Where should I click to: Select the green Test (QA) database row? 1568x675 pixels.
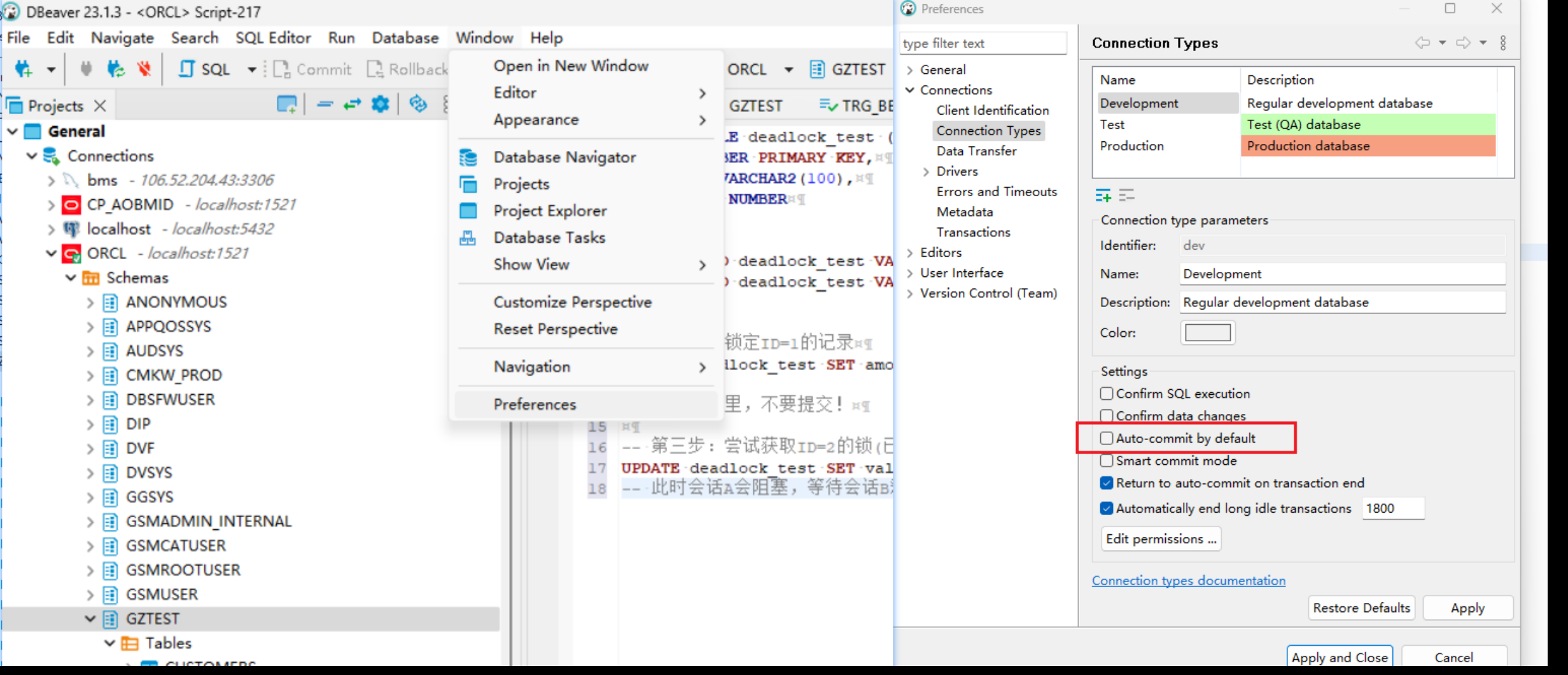click(1368, 124)
